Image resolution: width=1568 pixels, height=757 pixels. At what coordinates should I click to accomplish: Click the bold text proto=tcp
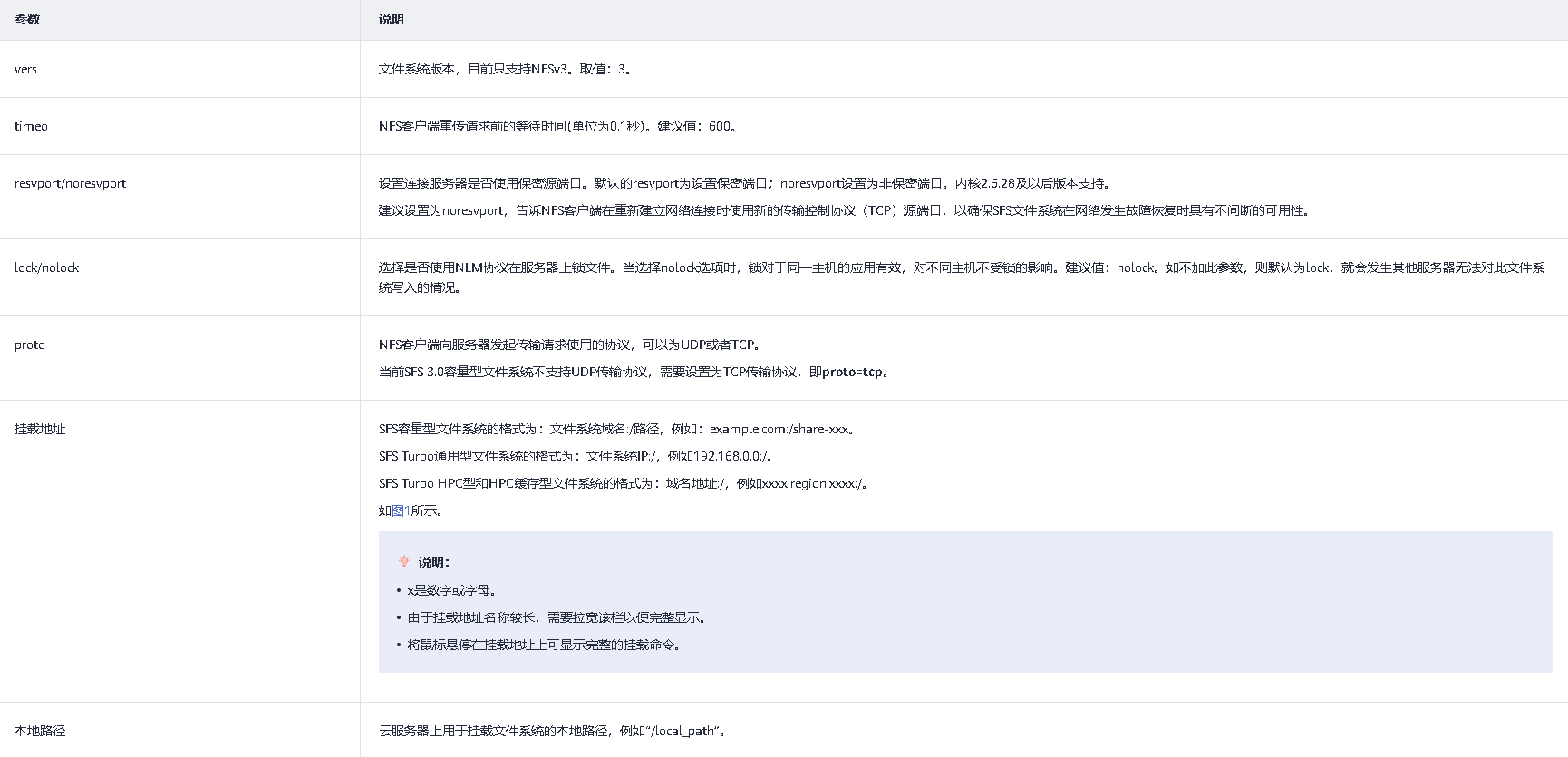pos(852,372)
